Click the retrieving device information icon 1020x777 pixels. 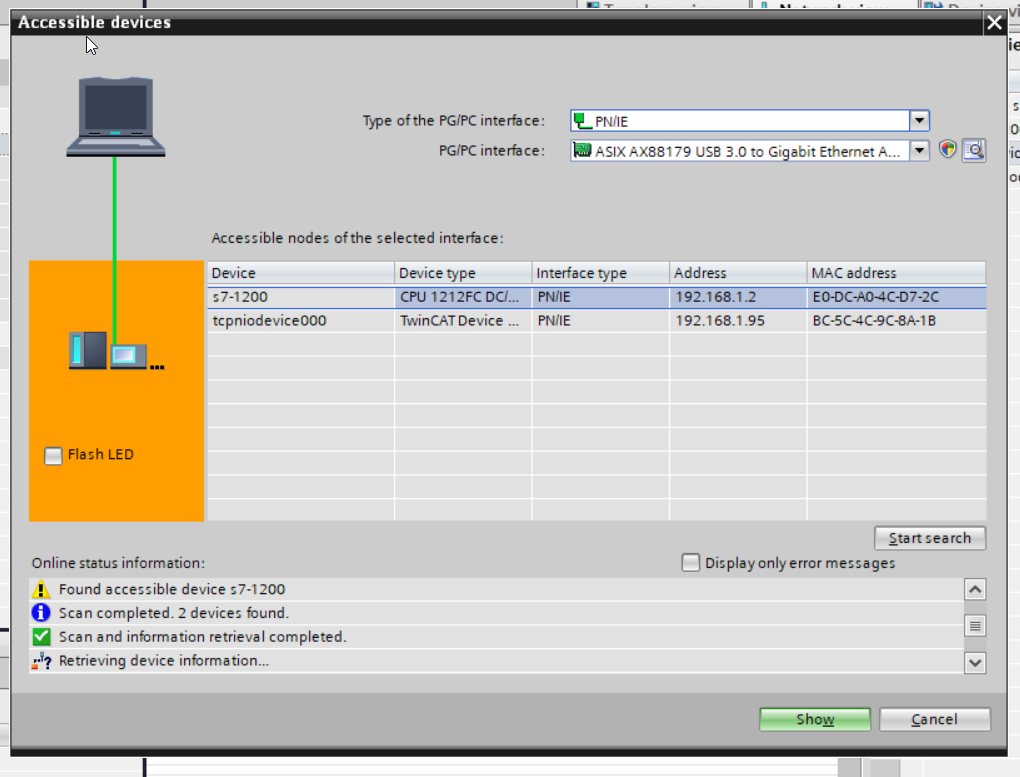[41, 661]
